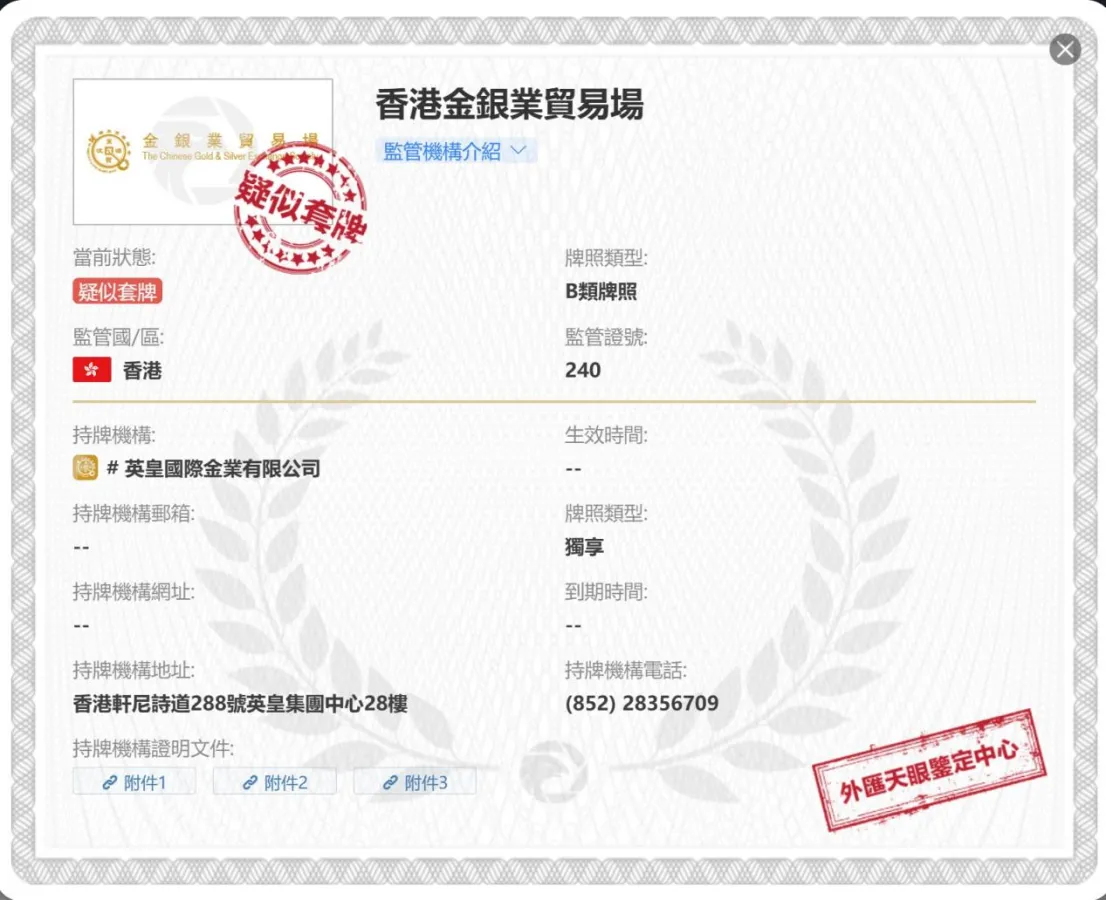Click the license number 240

[x=583, y=370]
